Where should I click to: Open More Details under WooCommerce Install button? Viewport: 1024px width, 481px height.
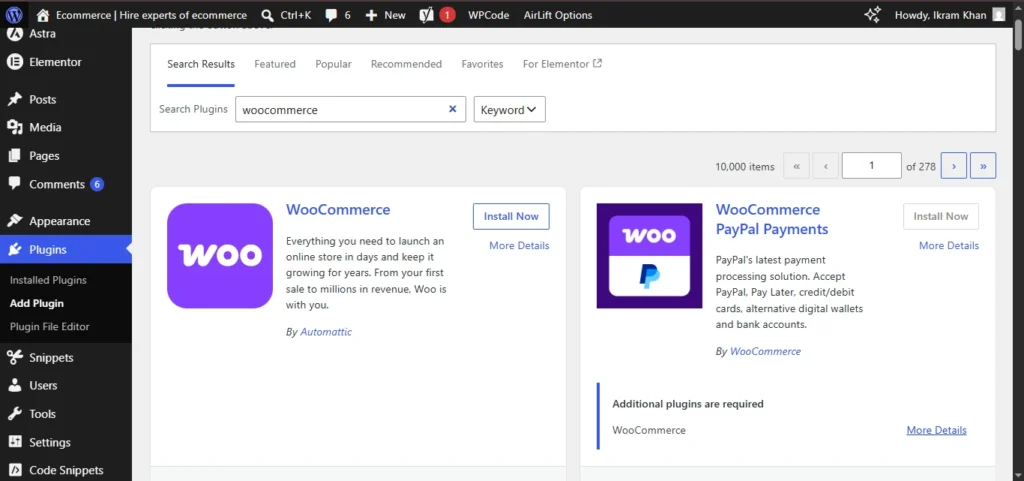pos(519,245)
